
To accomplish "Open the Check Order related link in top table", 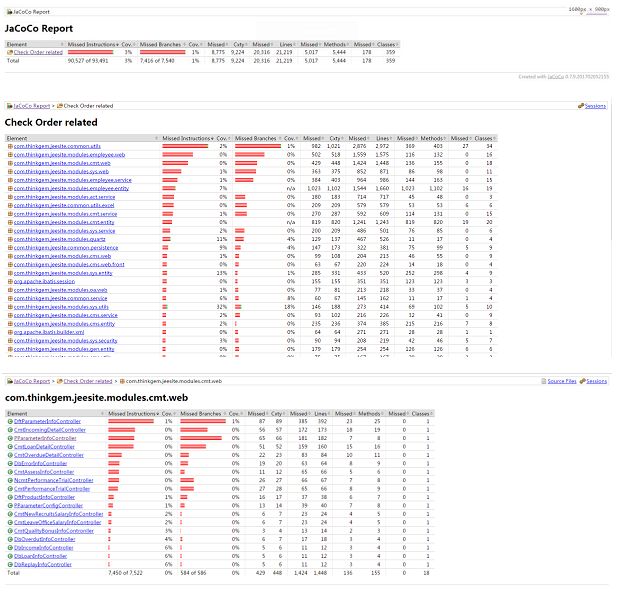I will (38, 52).
